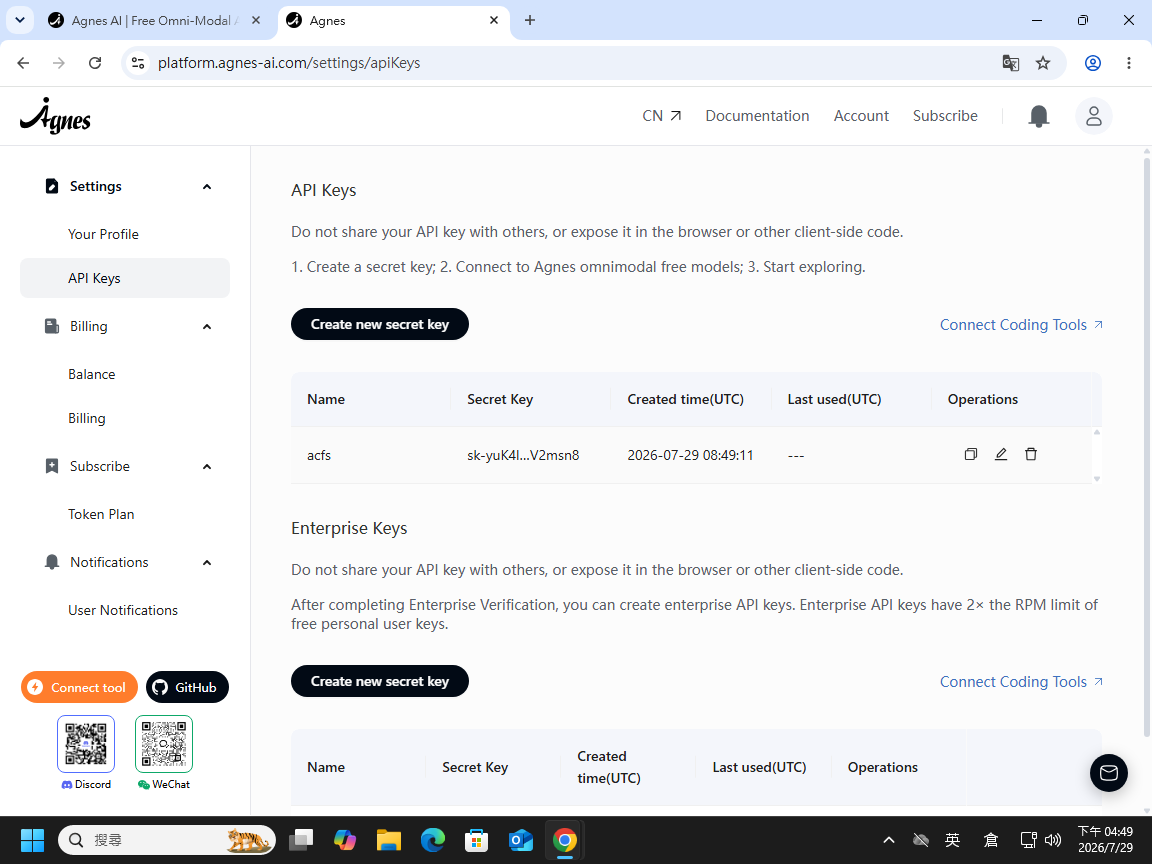Open the Chrome profile icon
This screenshot has height=864, width=1152.
[x=1092, y=63]
